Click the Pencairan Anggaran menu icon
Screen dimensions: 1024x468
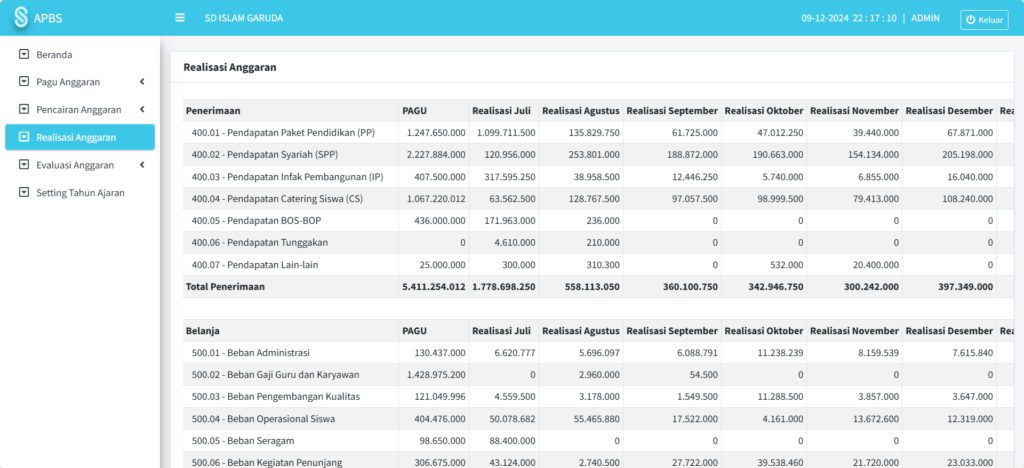pyautogui.click(x=24, y=110)
